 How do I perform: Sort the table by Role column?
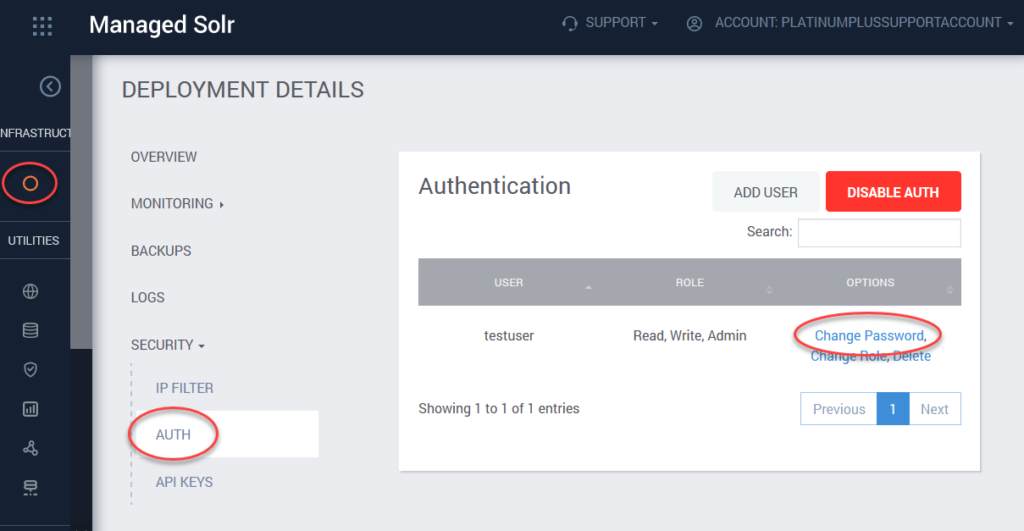pos(690,282)
